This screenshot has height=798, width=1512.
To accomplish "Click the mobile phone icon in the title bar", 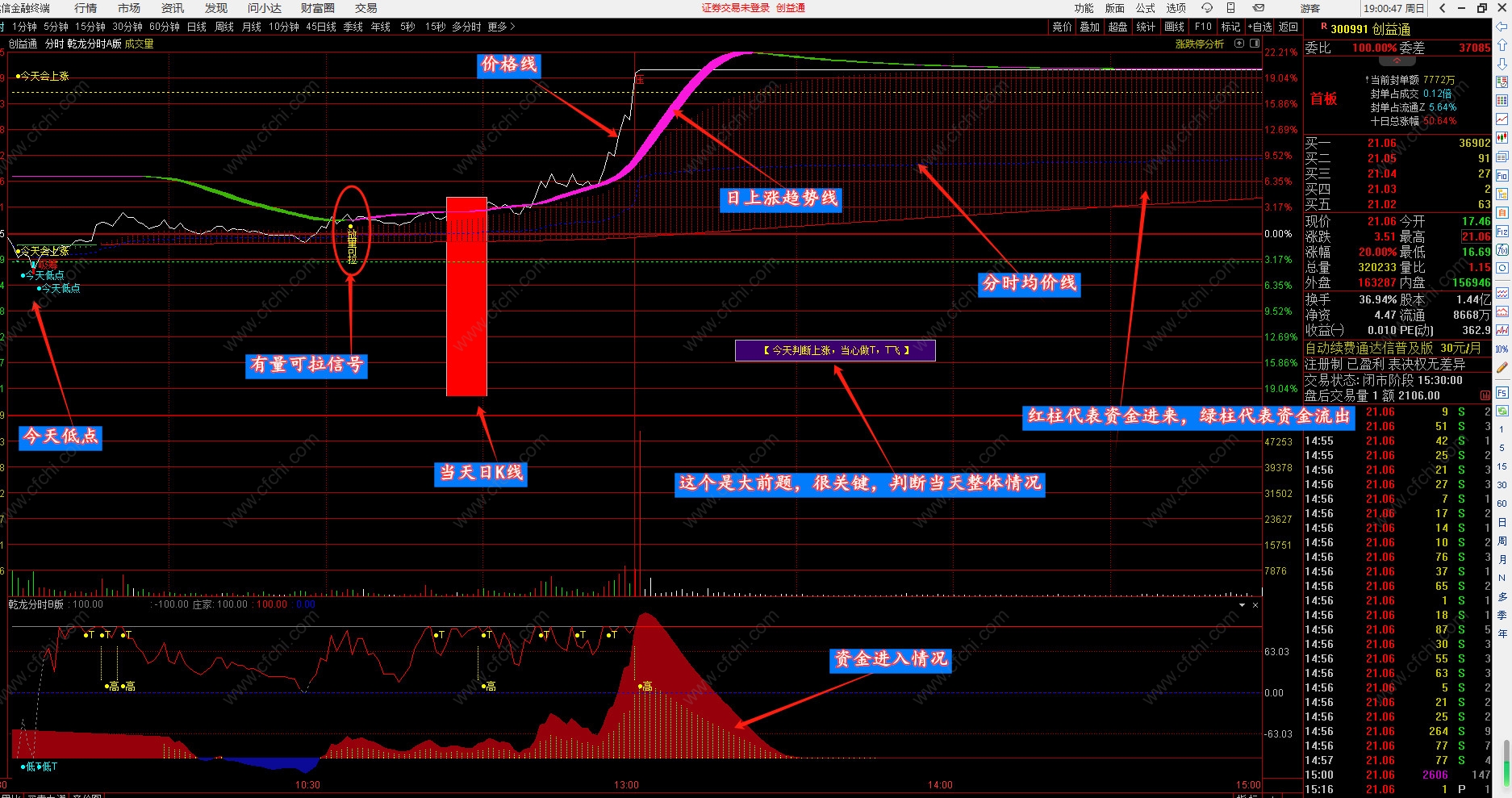I will pos(1230,8).
